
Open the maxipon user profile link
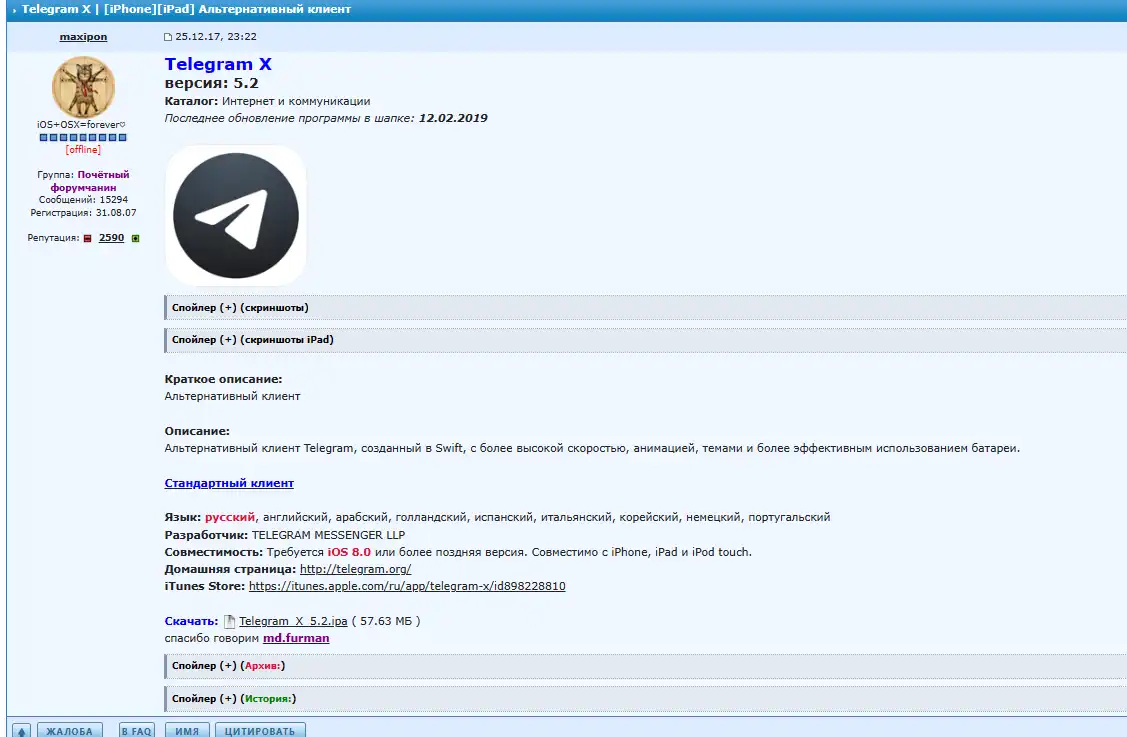(x=83, y=37)
